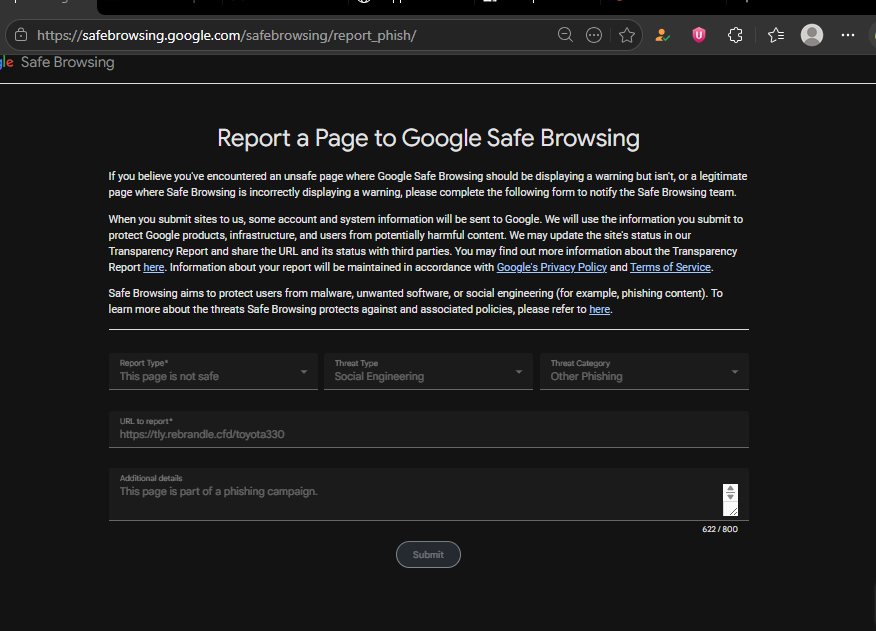Image resolution: width=876 pixels, height=631 pixels.
Task: Open the circled ellipsis address bar icon
Action: coord(594,35)
